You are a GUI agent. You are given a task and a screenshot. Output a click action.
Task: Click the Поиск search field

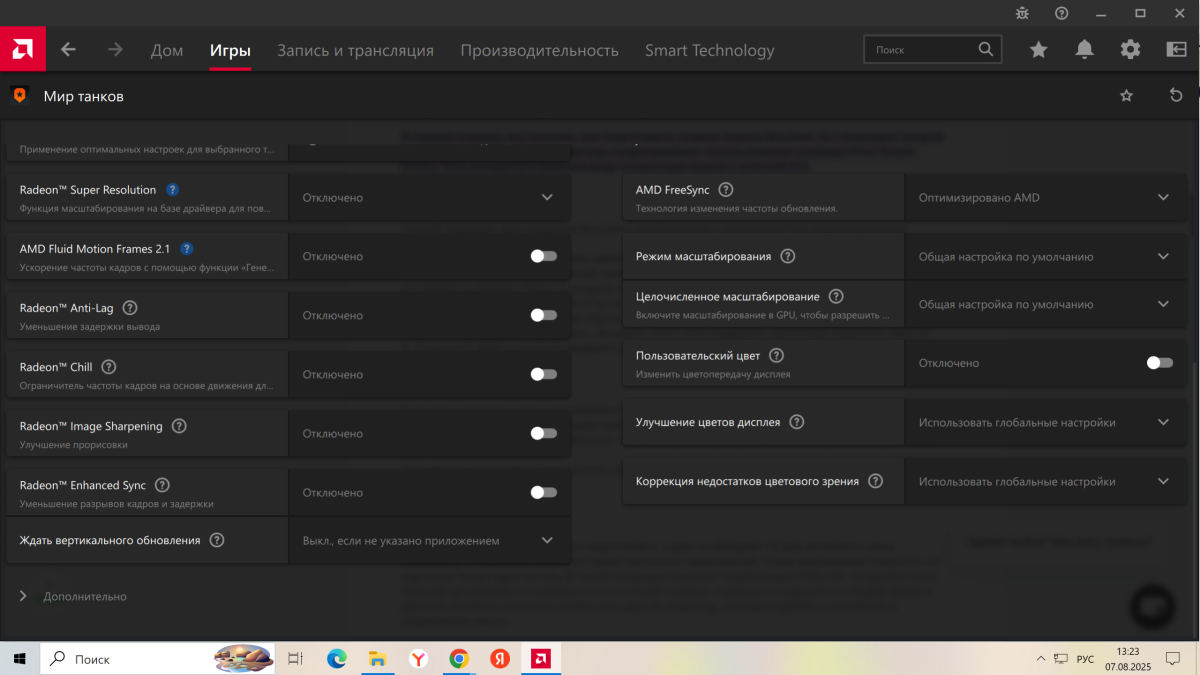click(x=920, y=49)
